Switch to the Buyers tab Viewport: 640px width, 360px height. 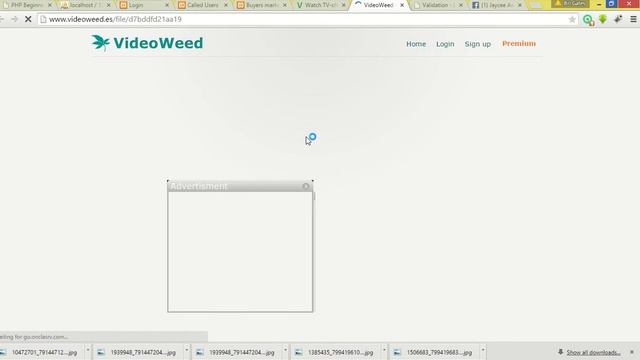pos(262,5)
